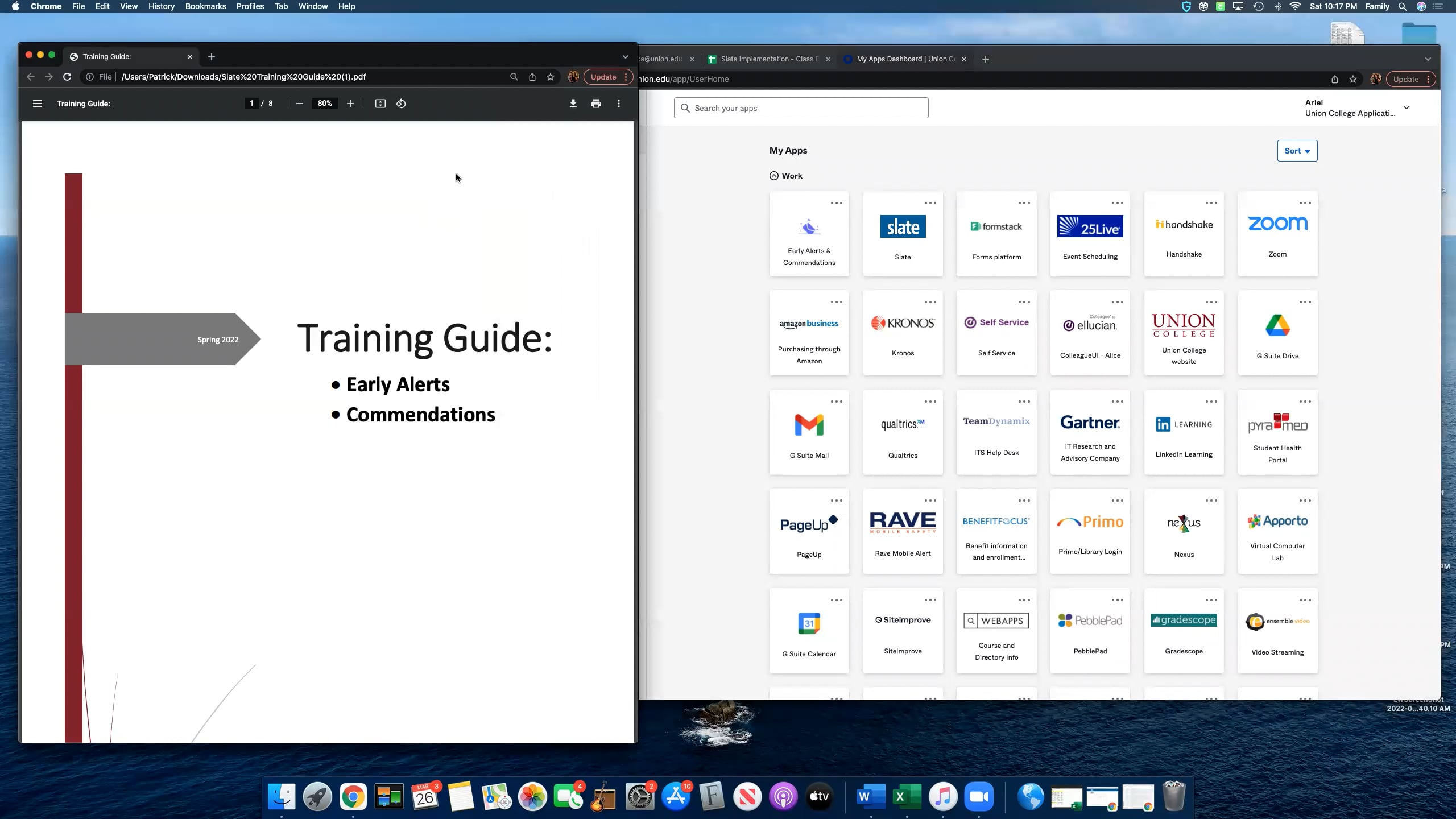Viewport: 1456px width, 819px height.
Task: Toggle the bookmark star for the dashboard page
Action: 1353,79
